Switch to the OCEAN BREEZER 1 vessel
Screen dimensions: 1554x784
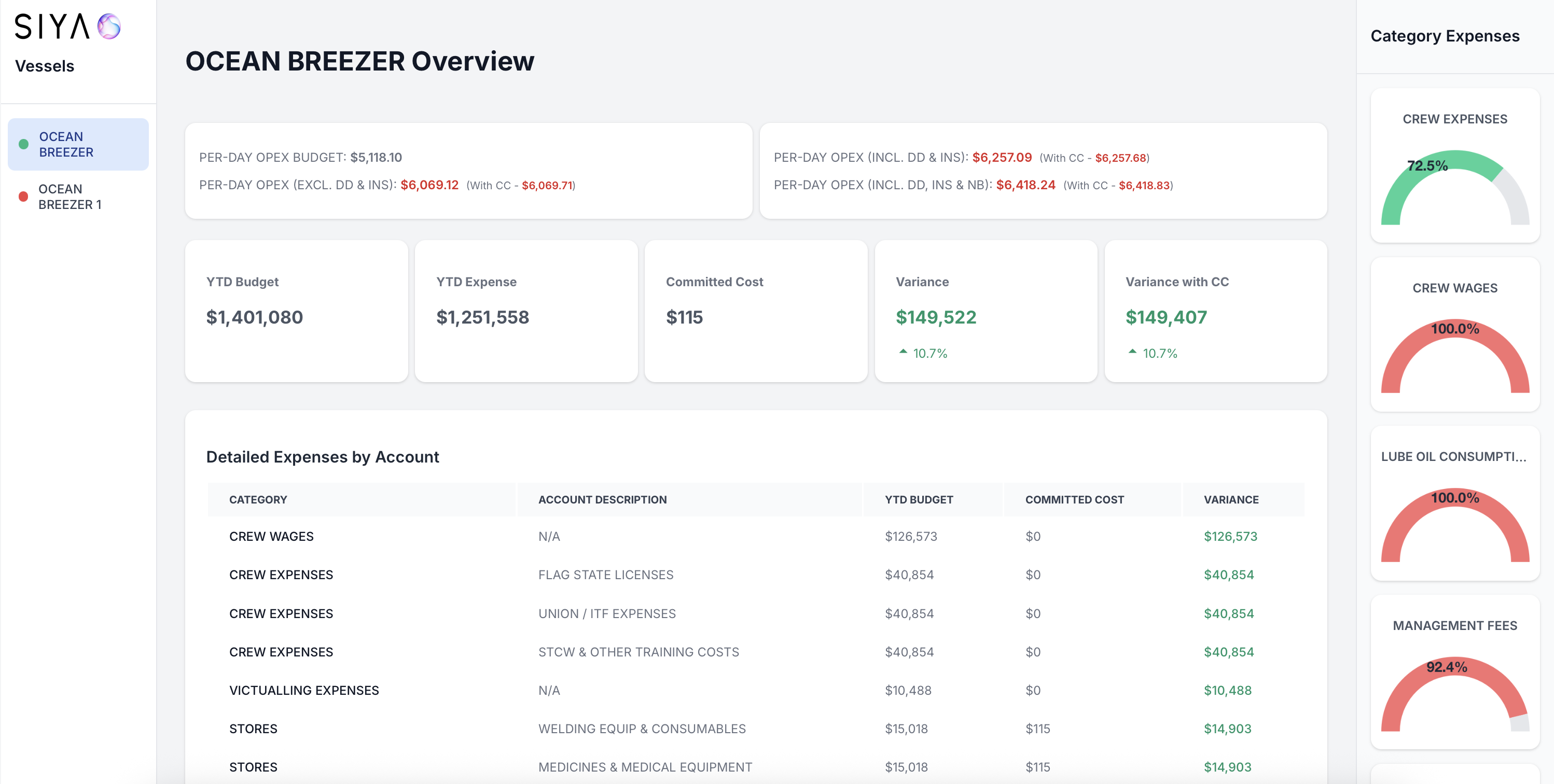click(x=71, y=197)
